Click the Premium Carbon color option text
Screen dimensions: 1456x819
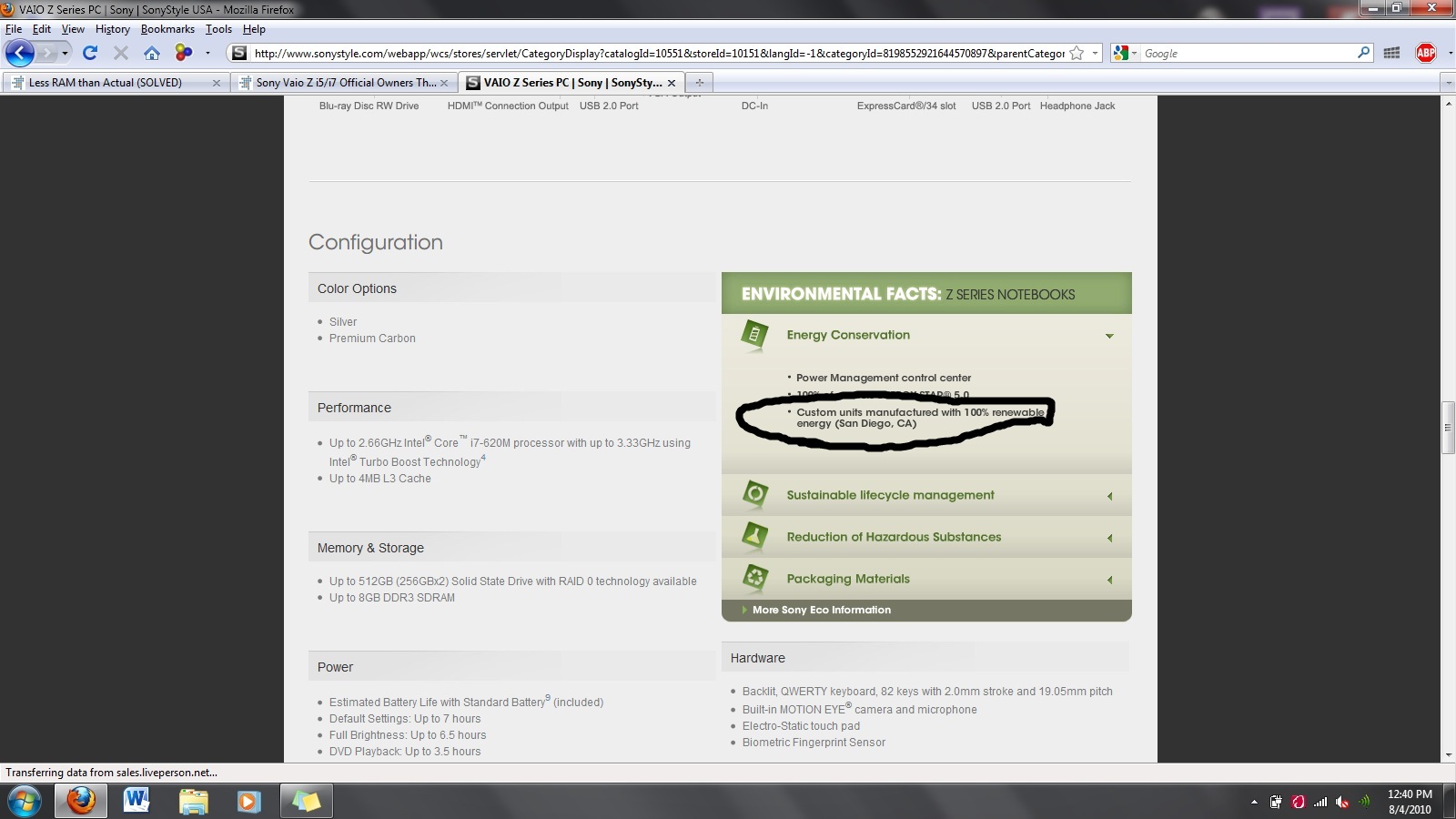pos(372,339)
